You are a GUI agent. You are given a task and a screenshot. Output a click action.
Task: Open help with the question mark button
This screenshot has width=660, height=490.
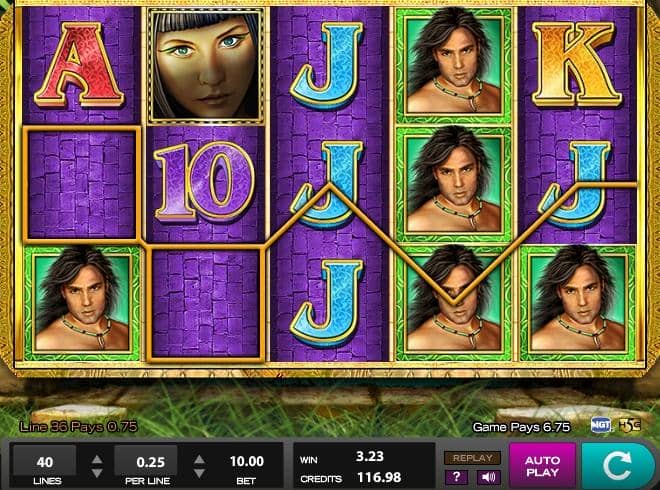(x=457, y=477)
